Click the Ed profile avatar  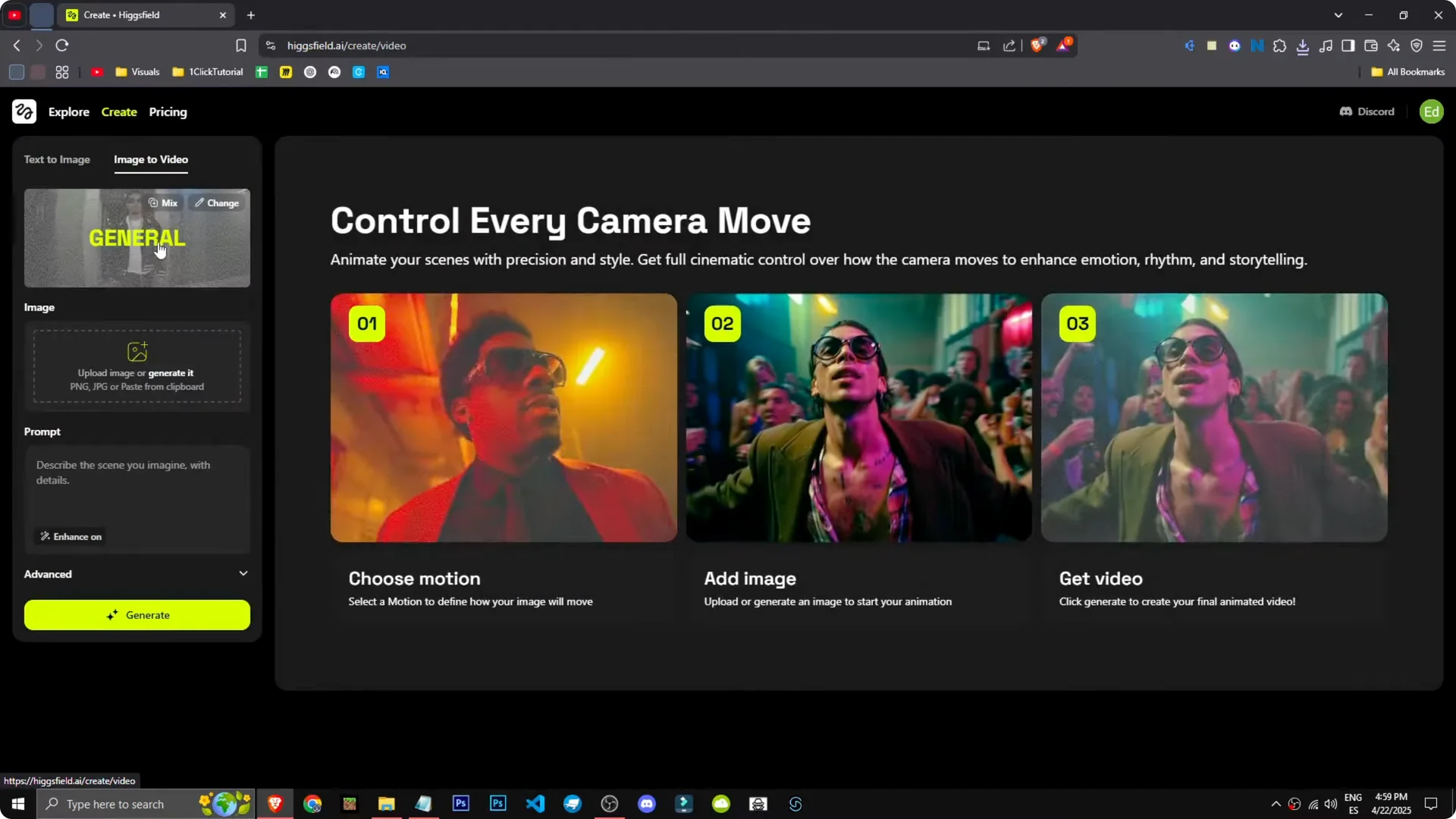(1432, 111)
